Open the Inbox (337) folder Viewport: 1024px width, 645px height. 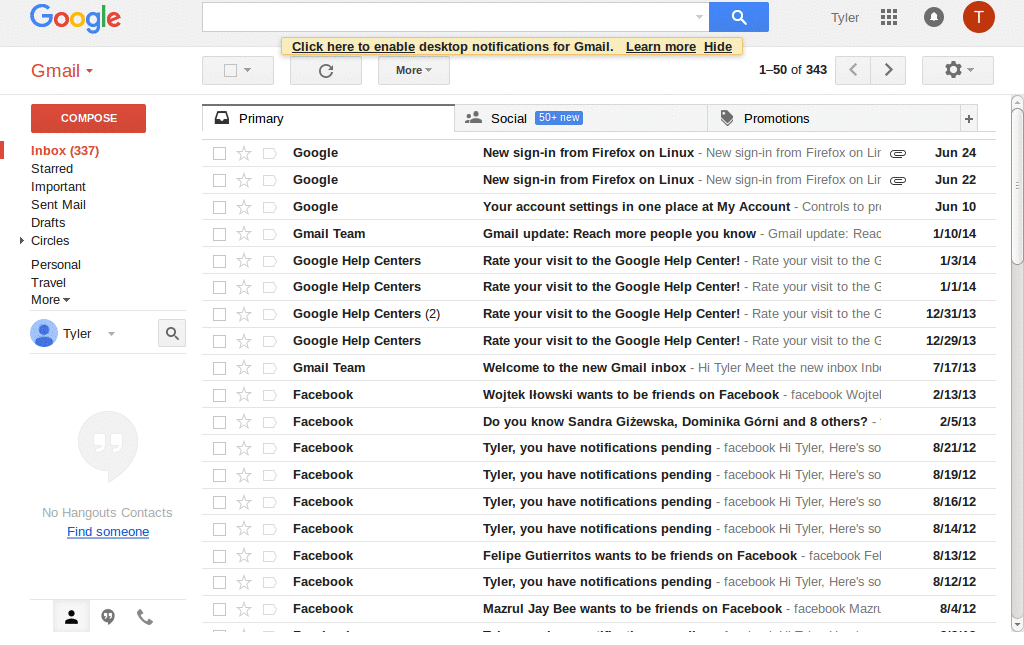tap(65, 151)
